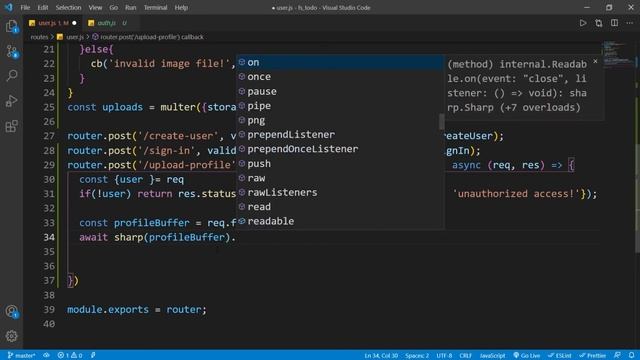Run the code with the play icon

[x=583, y=23]
